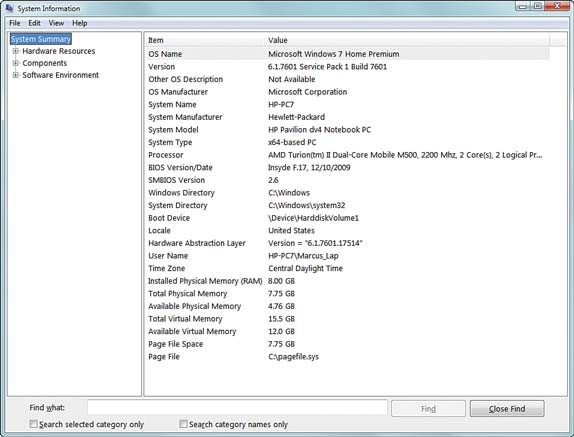Image resolution: width=574 pixels, height=437 pixels.
Task: Select the System Type row
Action: click(347, 142)
